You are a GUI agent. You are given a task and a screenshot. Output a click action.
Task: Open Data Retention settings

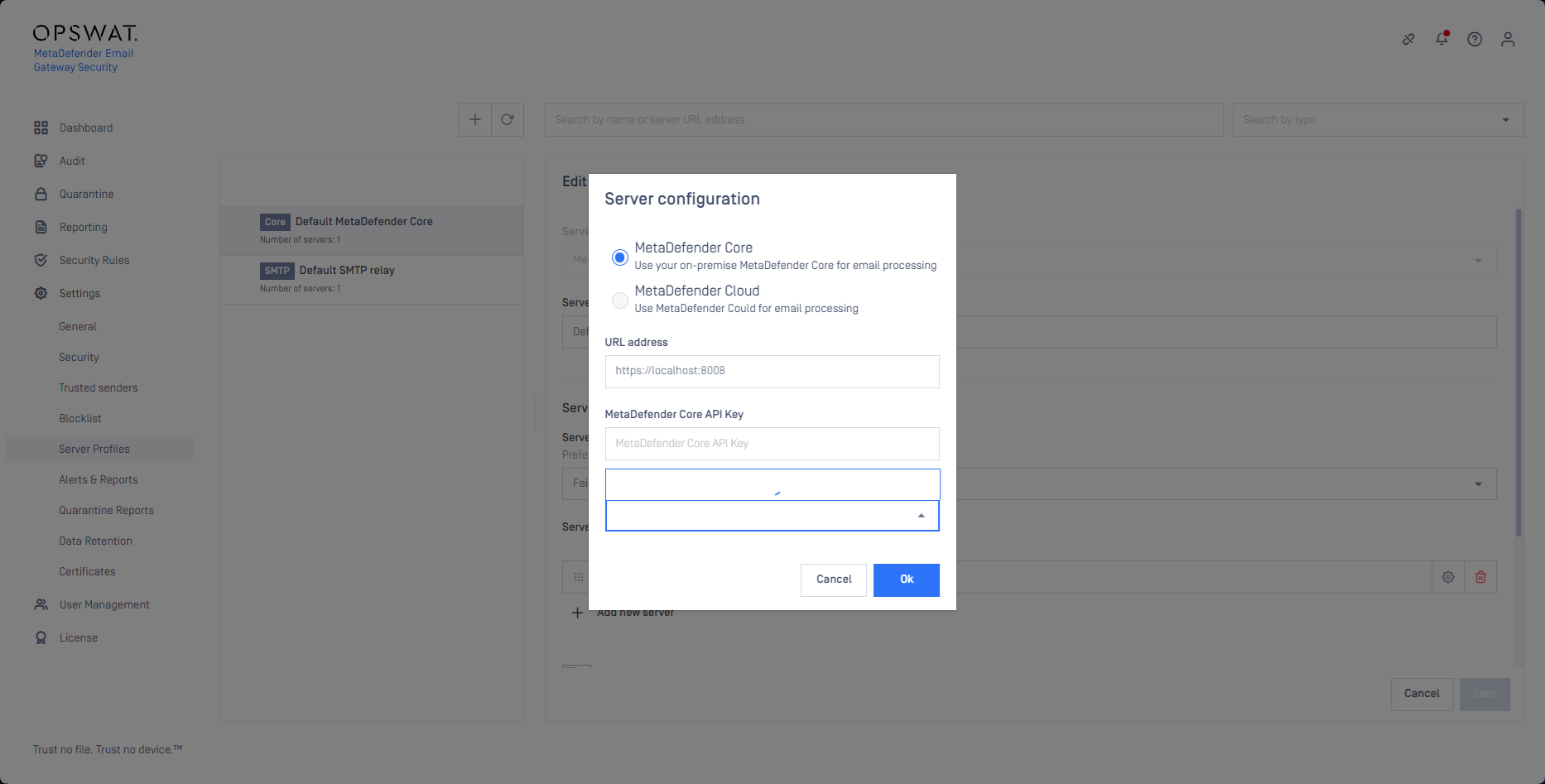click(x=95, y=541)
